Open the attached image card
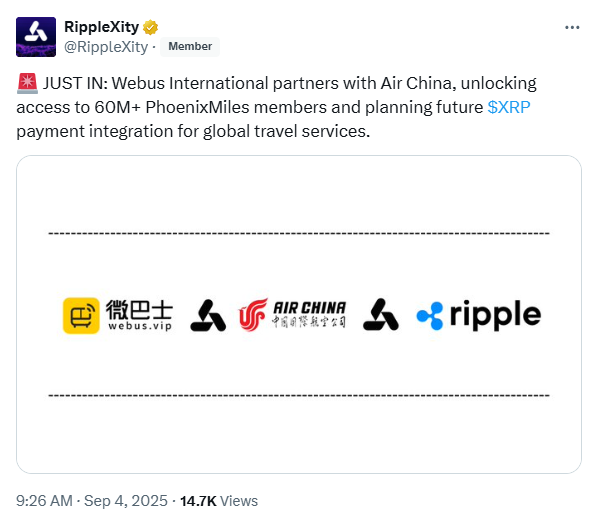Viewport: 597px width, 517px height. point(299,314)
